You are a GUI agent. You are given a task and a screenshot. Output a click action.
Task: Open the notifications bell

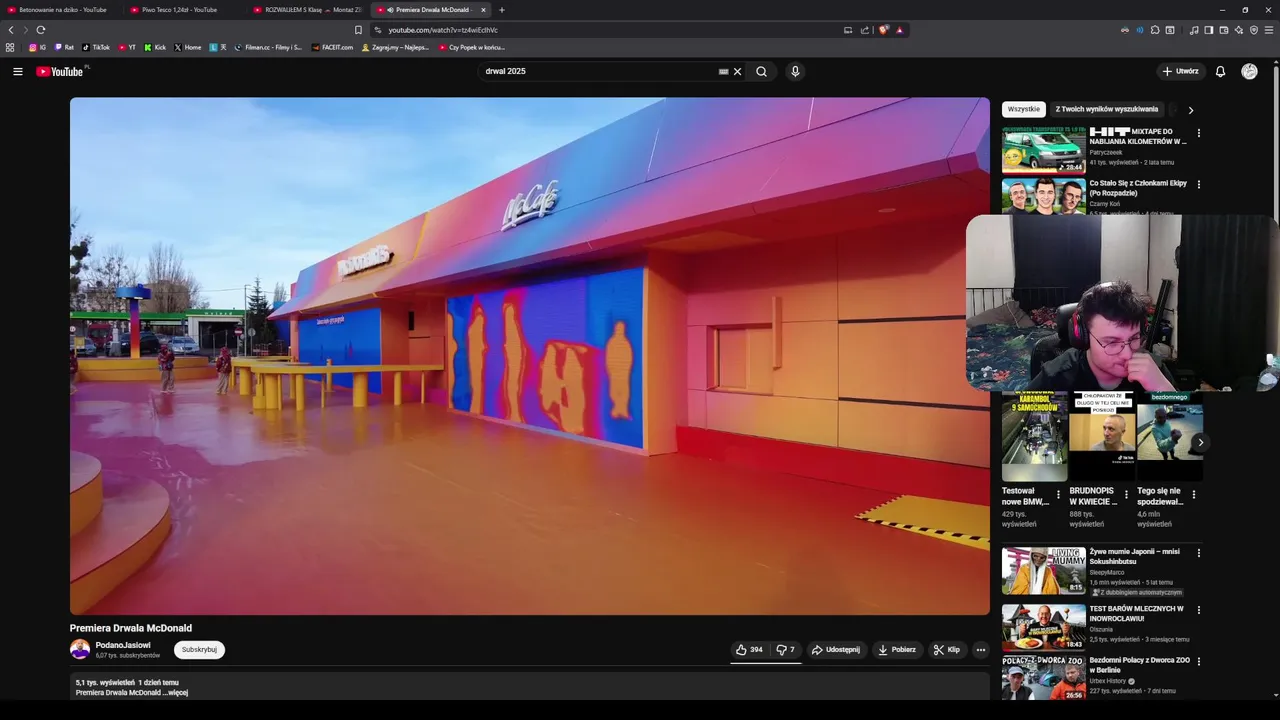(1220, 71)
